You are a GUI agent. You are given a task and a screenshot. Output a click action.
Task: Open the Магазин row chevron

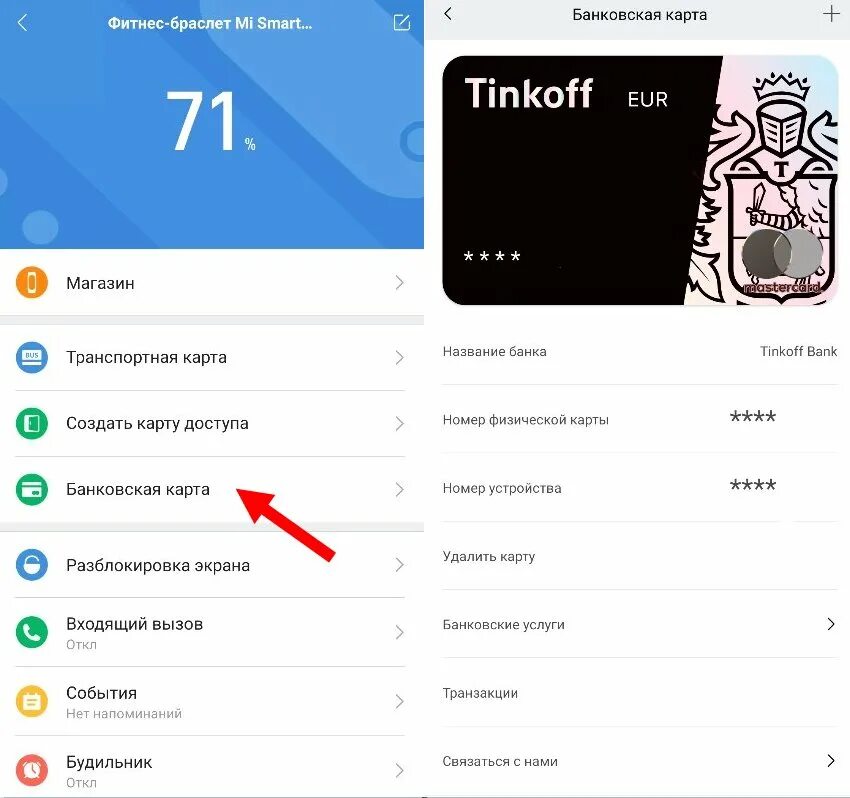click(x=400, y=282)
